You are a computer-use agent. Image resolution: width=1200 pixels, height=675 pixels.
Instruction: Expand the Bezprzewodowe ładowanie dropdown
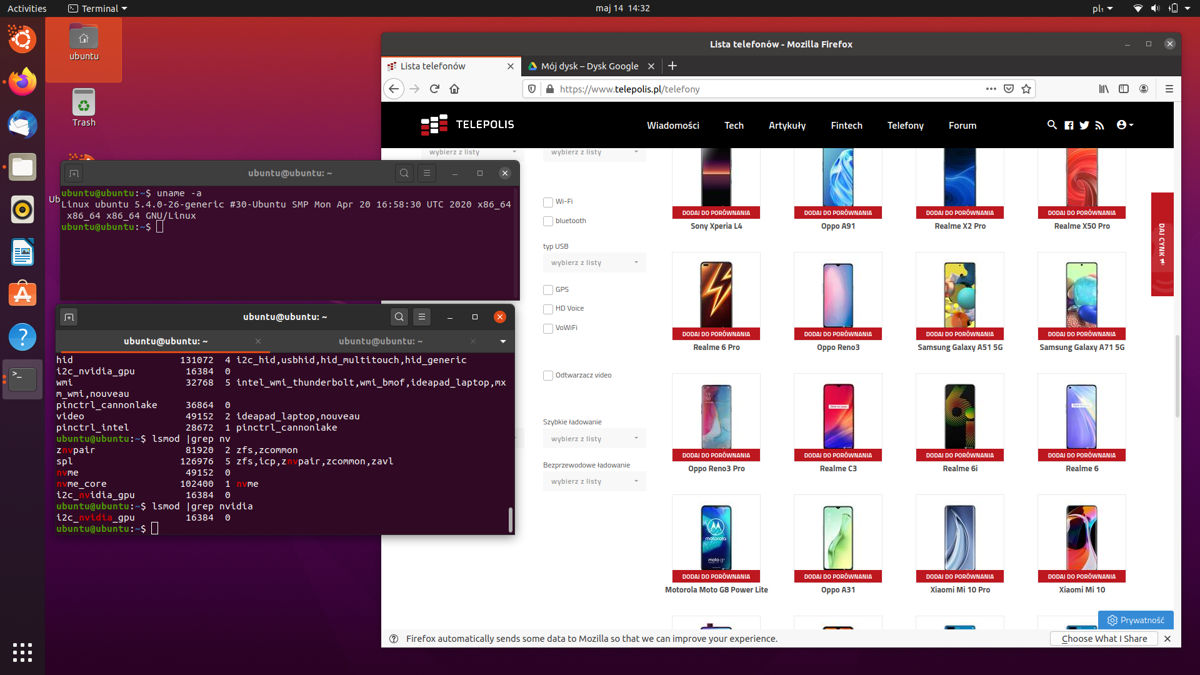pyautogui.click(x=594, y=482)
